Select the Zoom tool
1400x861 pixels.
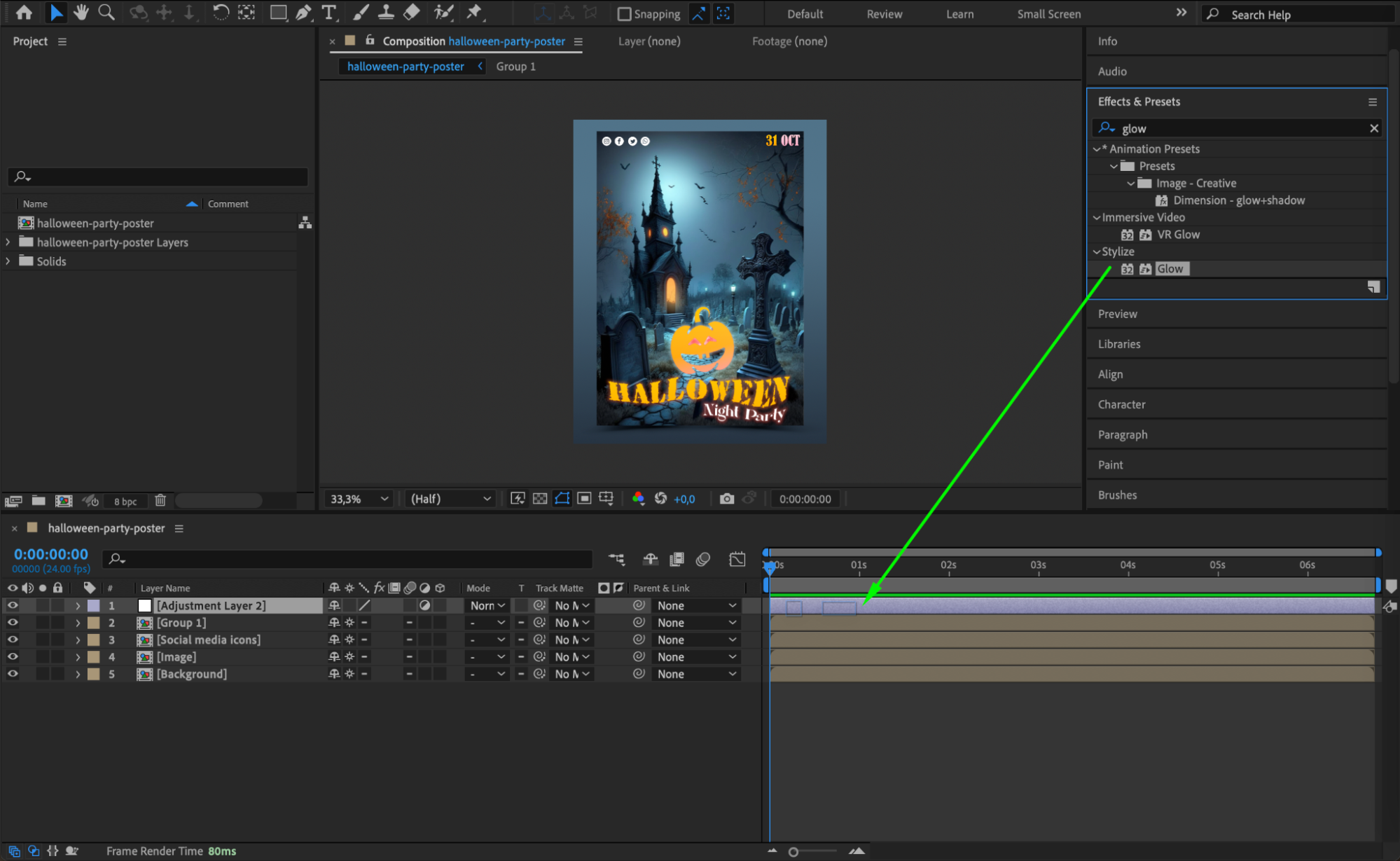pyautogui.click(x=106, y=13)
